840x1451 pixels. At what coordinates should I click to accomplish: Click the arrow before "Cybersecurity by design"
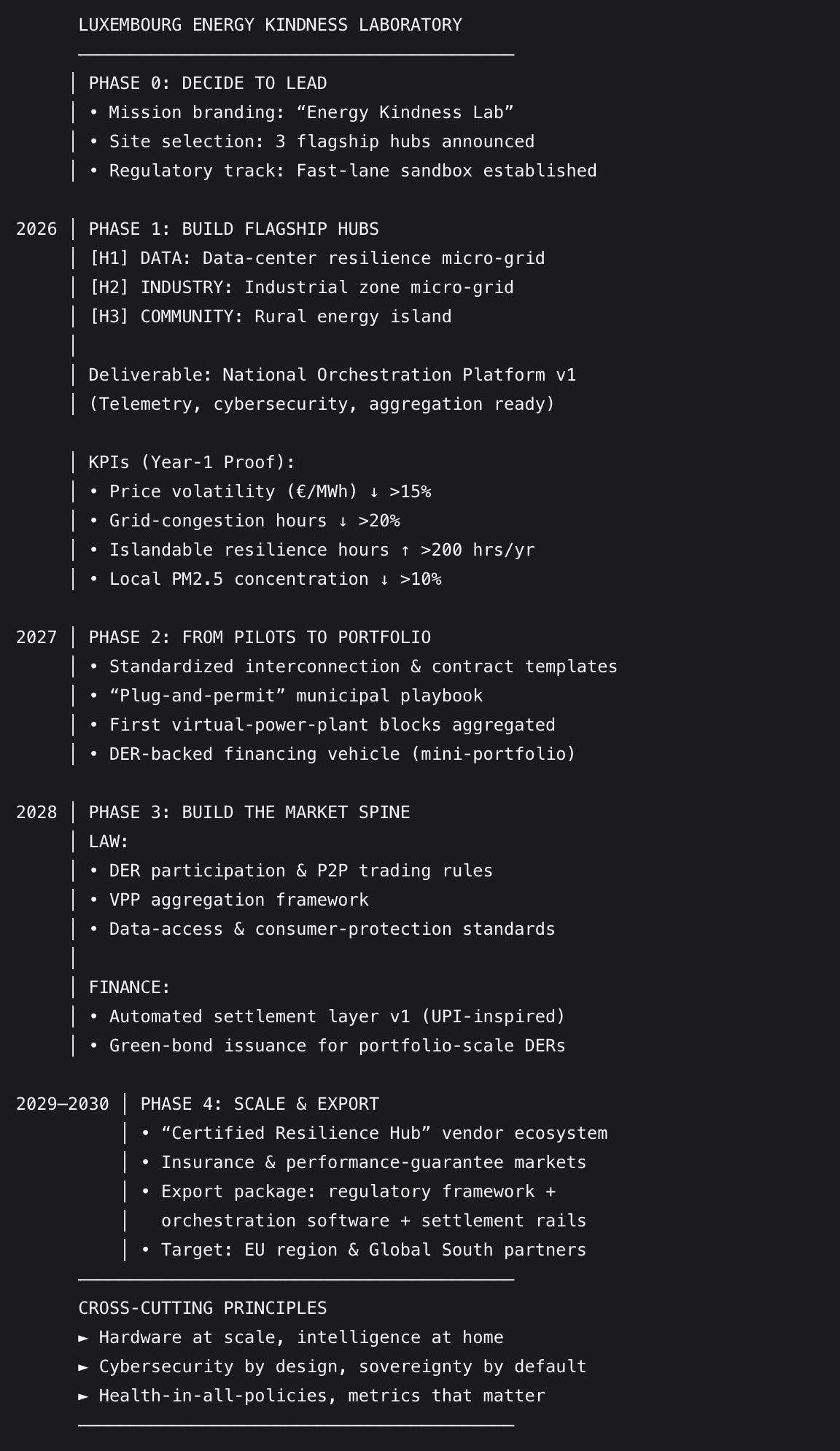pyautogui.click(x=84, y=1366)
